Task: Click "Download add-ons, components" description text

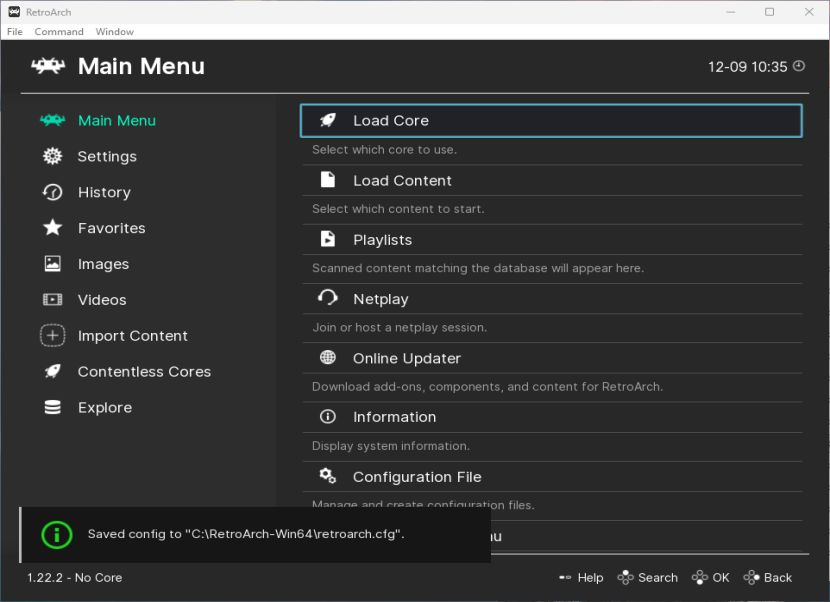Action: (x=488, y=387)
